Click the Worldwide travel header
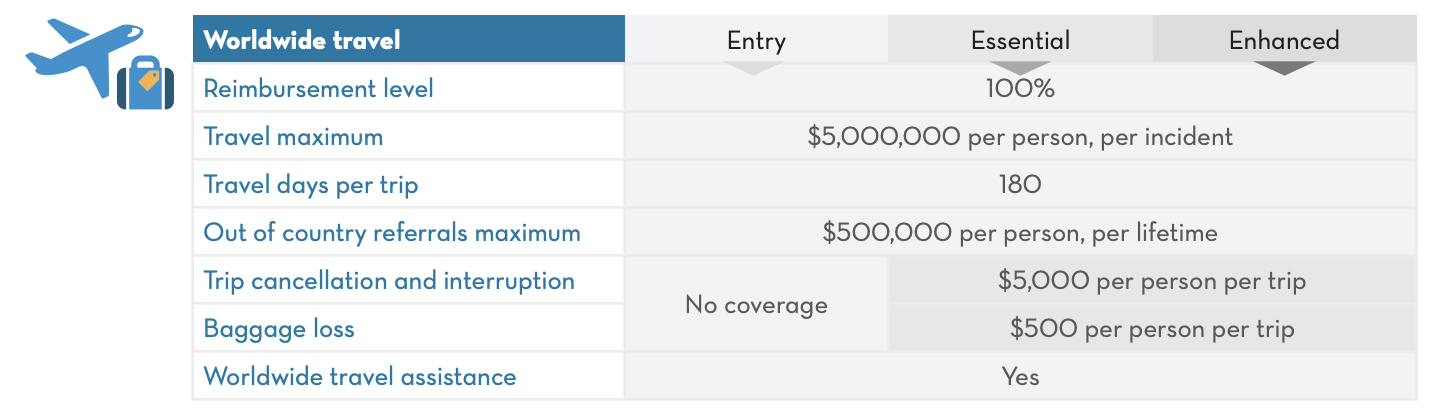The image size is (1440, 418). click(302, 40)
